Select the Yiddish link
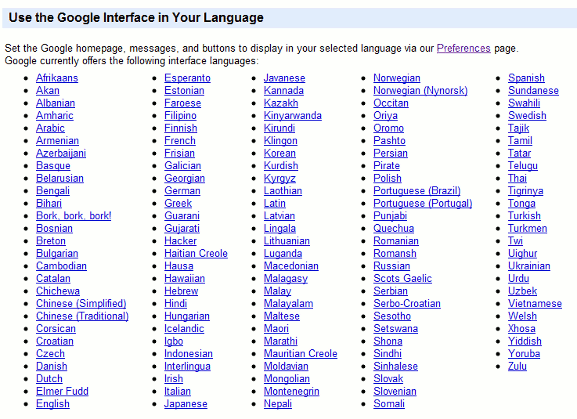577x419 pixels. [x=525, y=341]
